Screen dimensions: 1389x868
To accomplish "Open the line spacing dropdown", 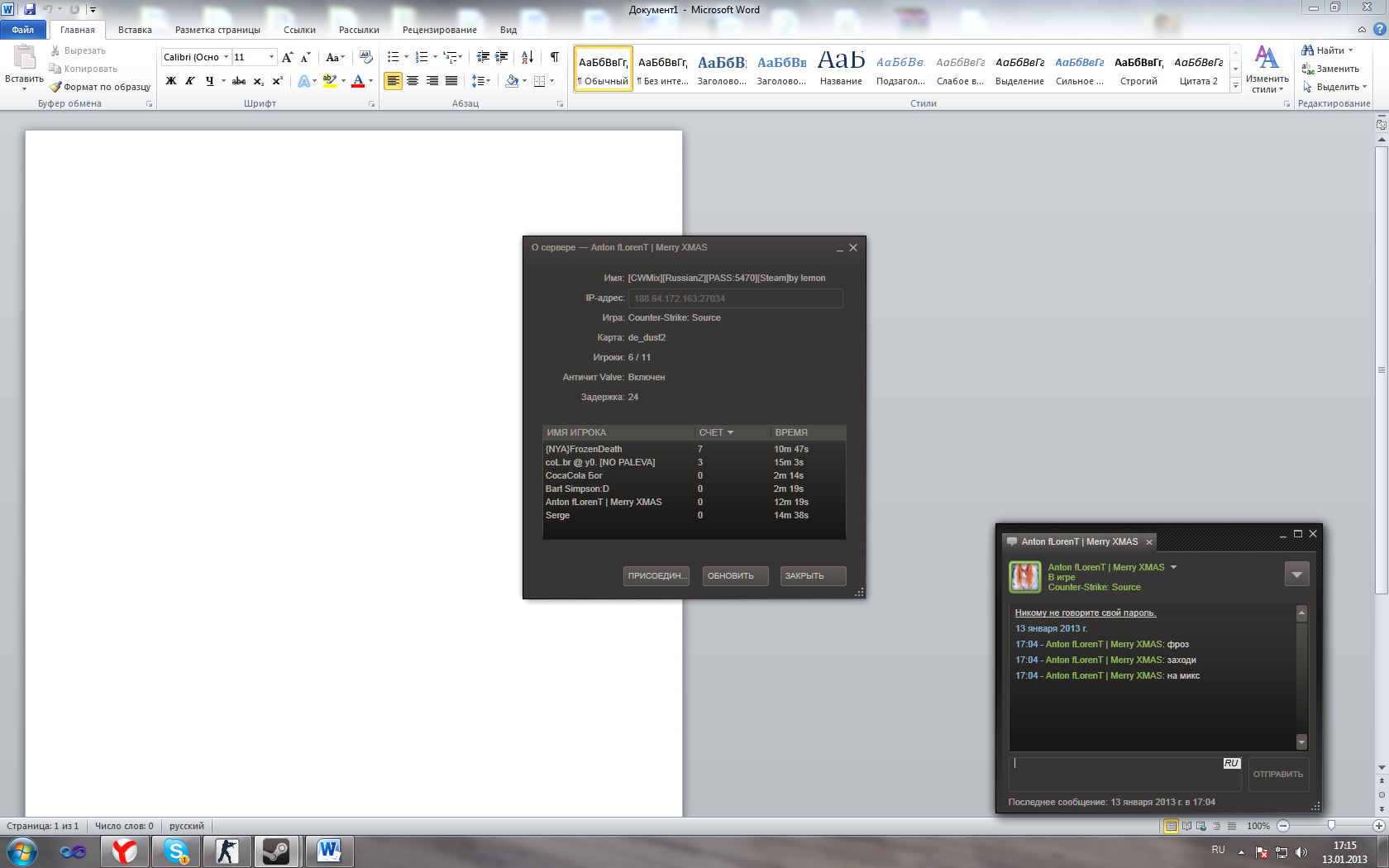I will coord(481,81).
